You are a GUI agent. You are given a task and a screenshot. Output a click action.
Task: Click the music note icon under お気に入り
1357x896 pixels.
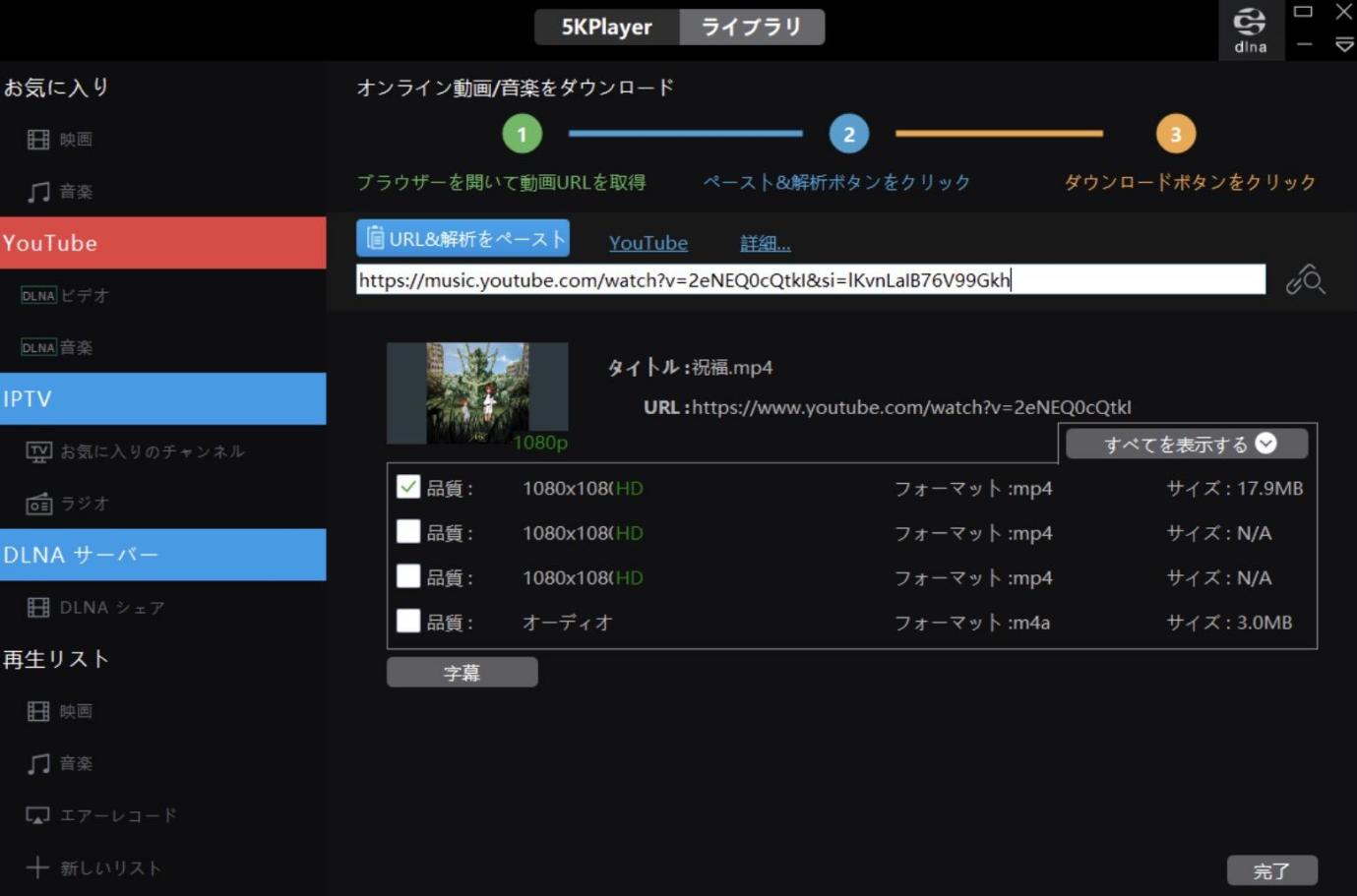click(x=38, y=192)
